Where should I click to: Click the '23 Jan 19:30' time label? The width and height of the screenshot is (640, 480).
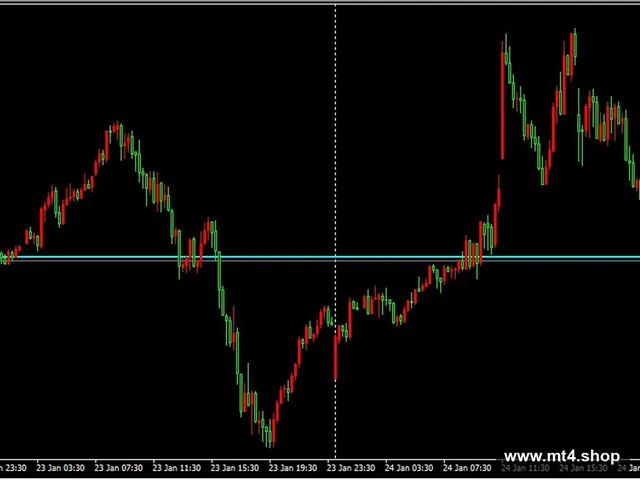coord(293,468)
